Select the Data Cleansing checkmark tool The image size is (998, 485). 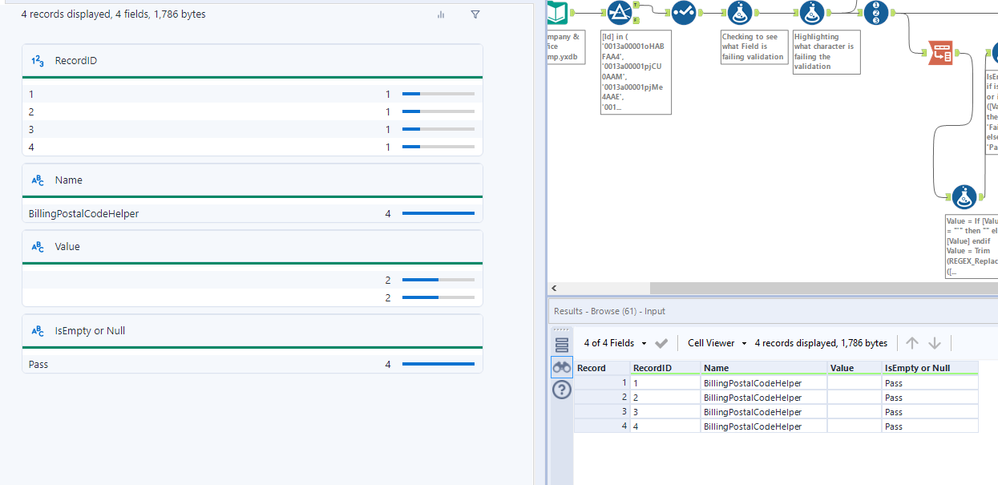(x=684, y=12)
